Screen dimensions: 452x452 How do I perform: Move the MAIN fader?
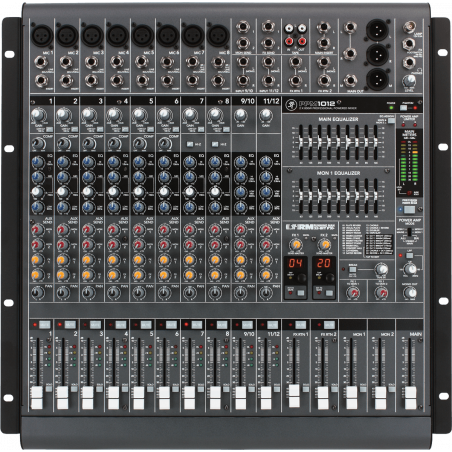point(410,398)
